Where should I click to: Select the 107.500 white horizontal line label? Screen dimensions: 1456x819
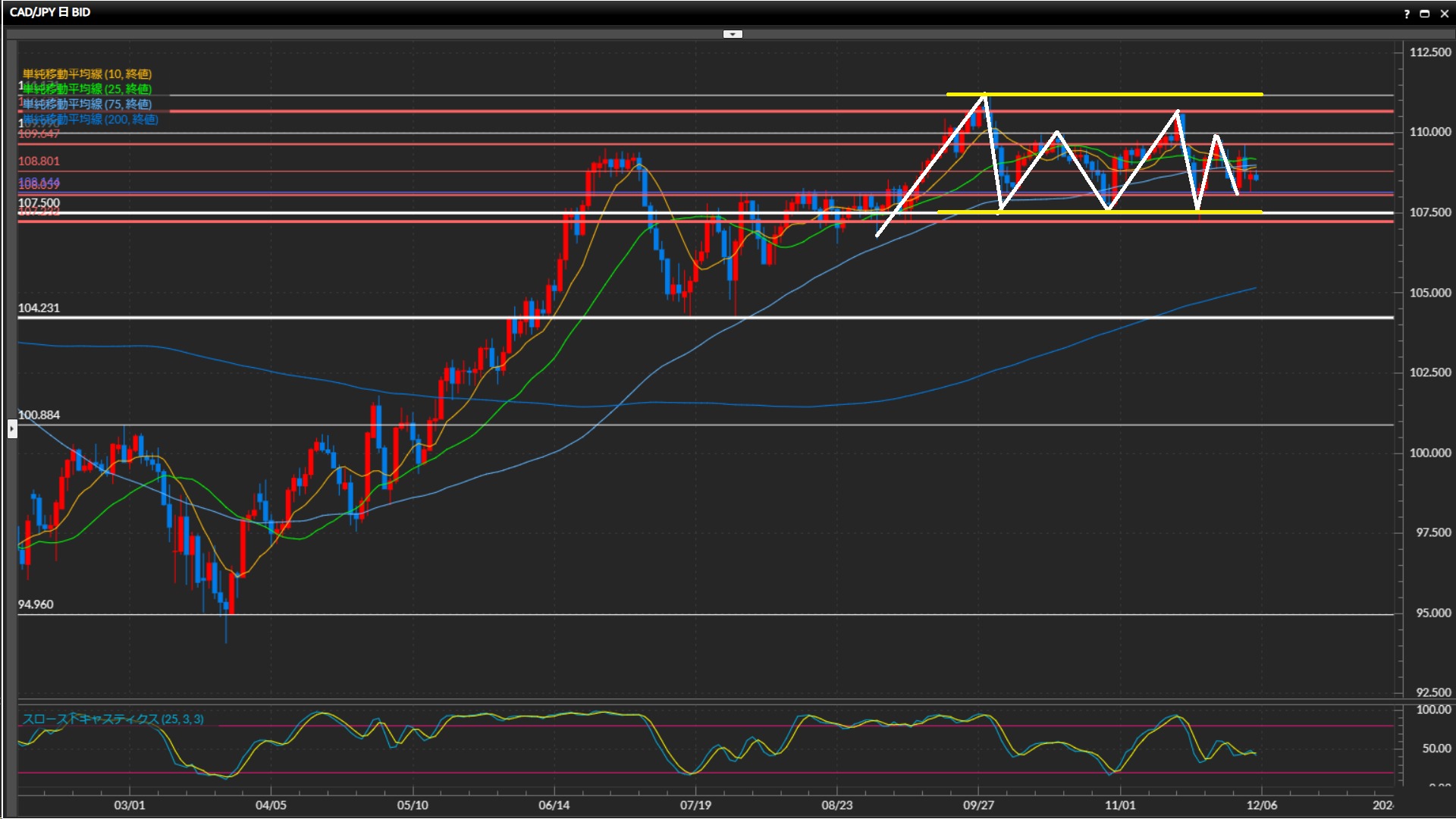[x=39, y=202]
